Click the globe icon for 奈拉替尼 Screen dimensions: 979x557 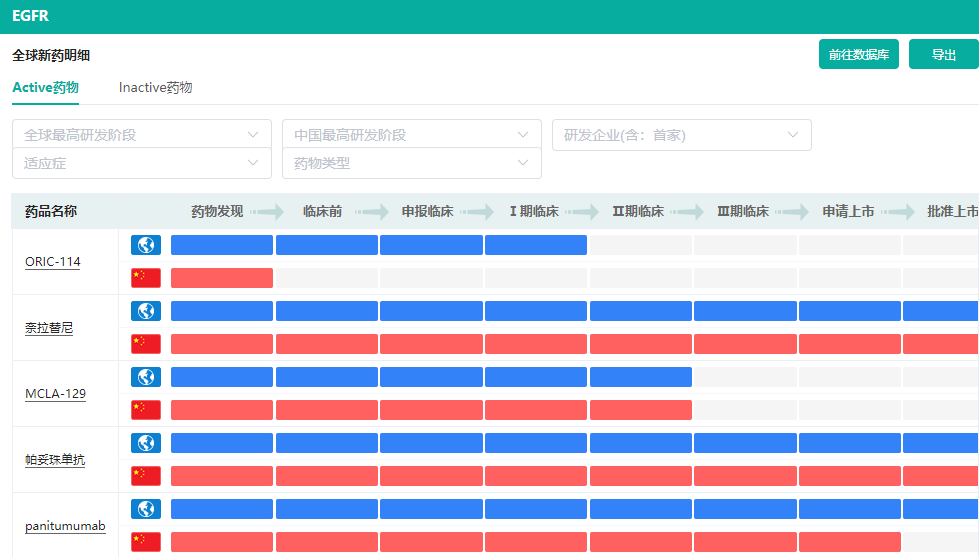click(x=146, y=311)
